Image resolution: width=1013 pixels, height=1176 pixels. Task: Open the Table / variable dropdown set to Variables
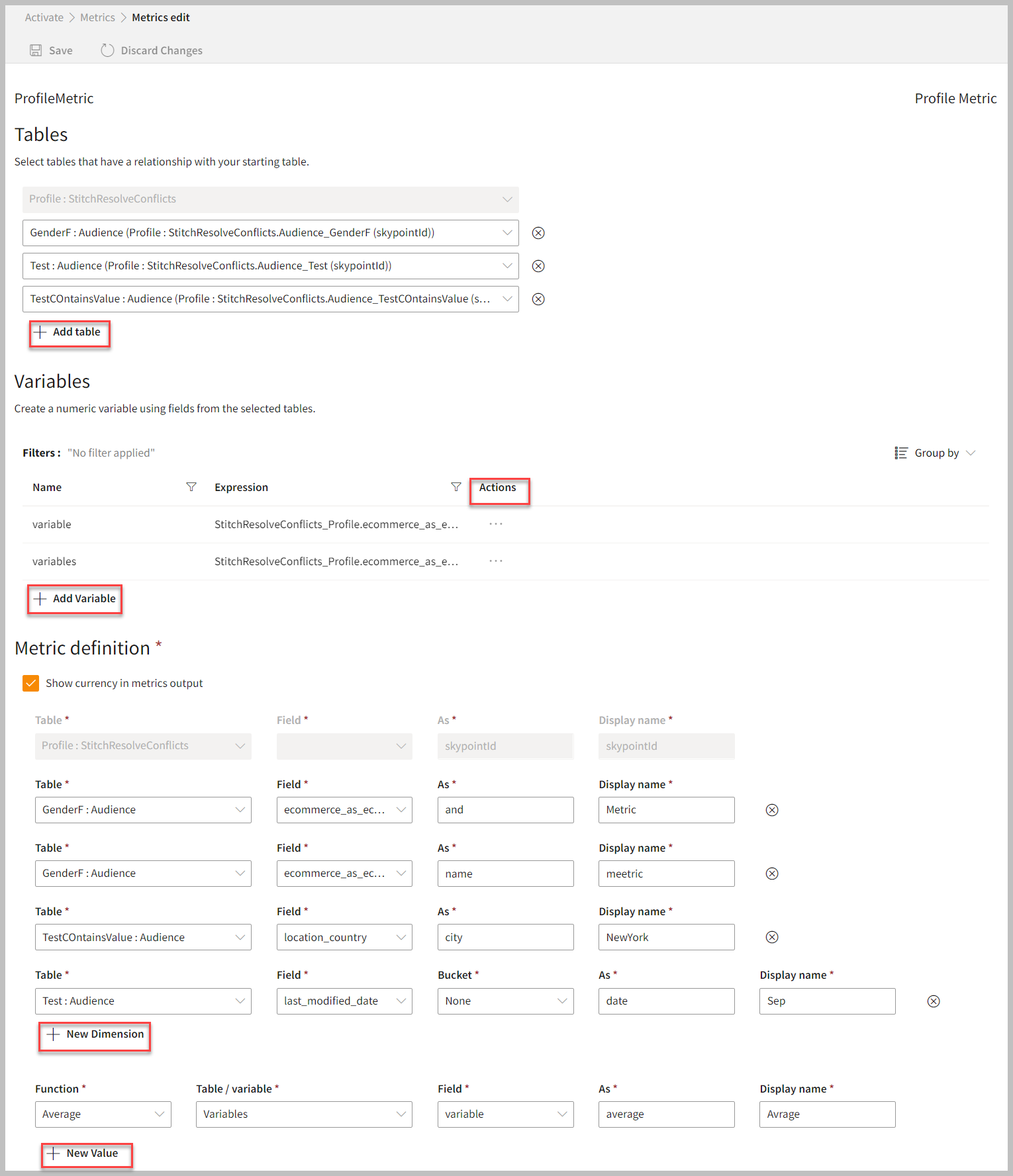click(304, 1114)
